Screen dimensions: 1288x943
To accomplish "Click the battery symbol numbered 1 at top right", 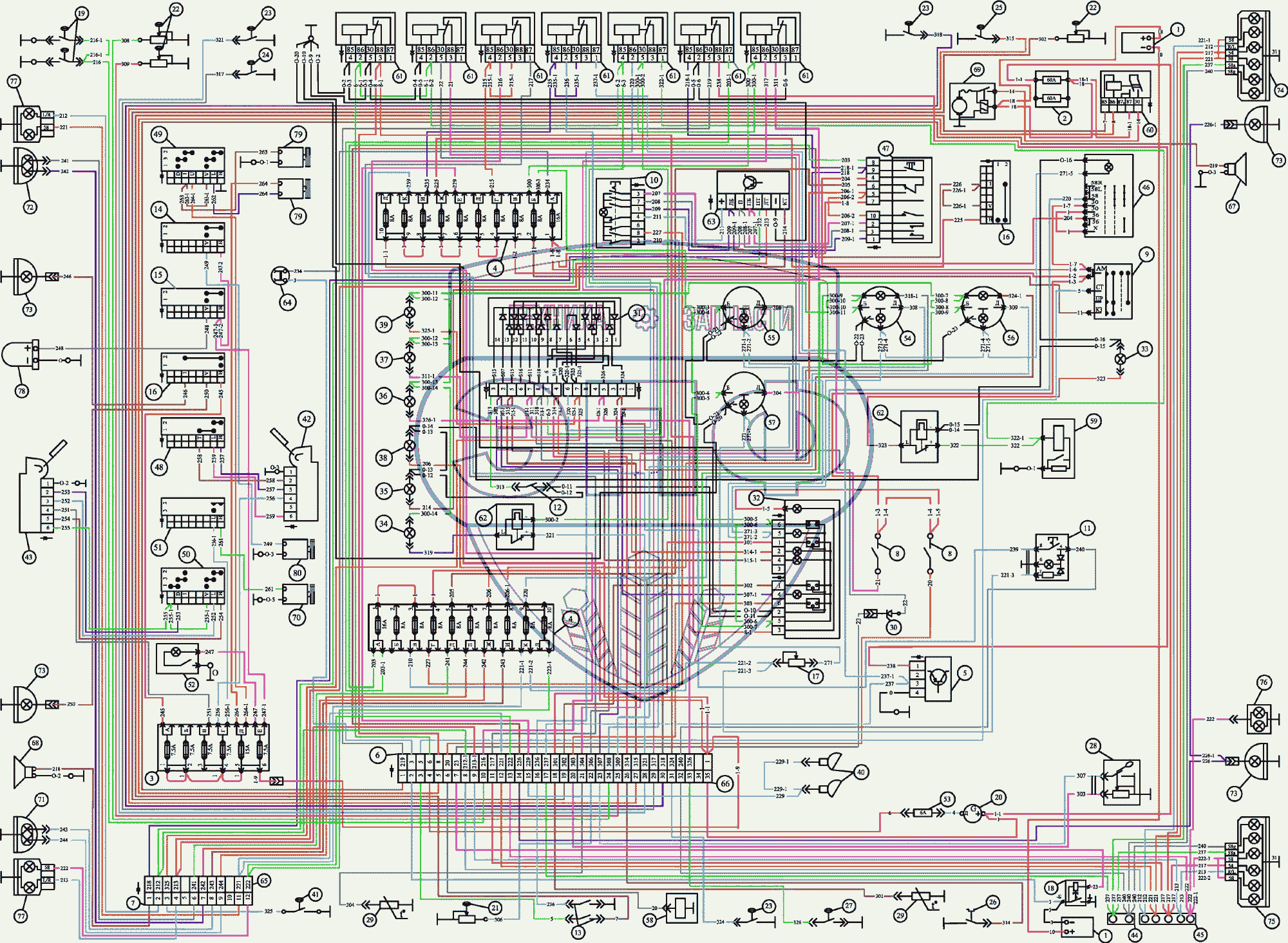I will pyautogui.click(x=1137, y=42).
